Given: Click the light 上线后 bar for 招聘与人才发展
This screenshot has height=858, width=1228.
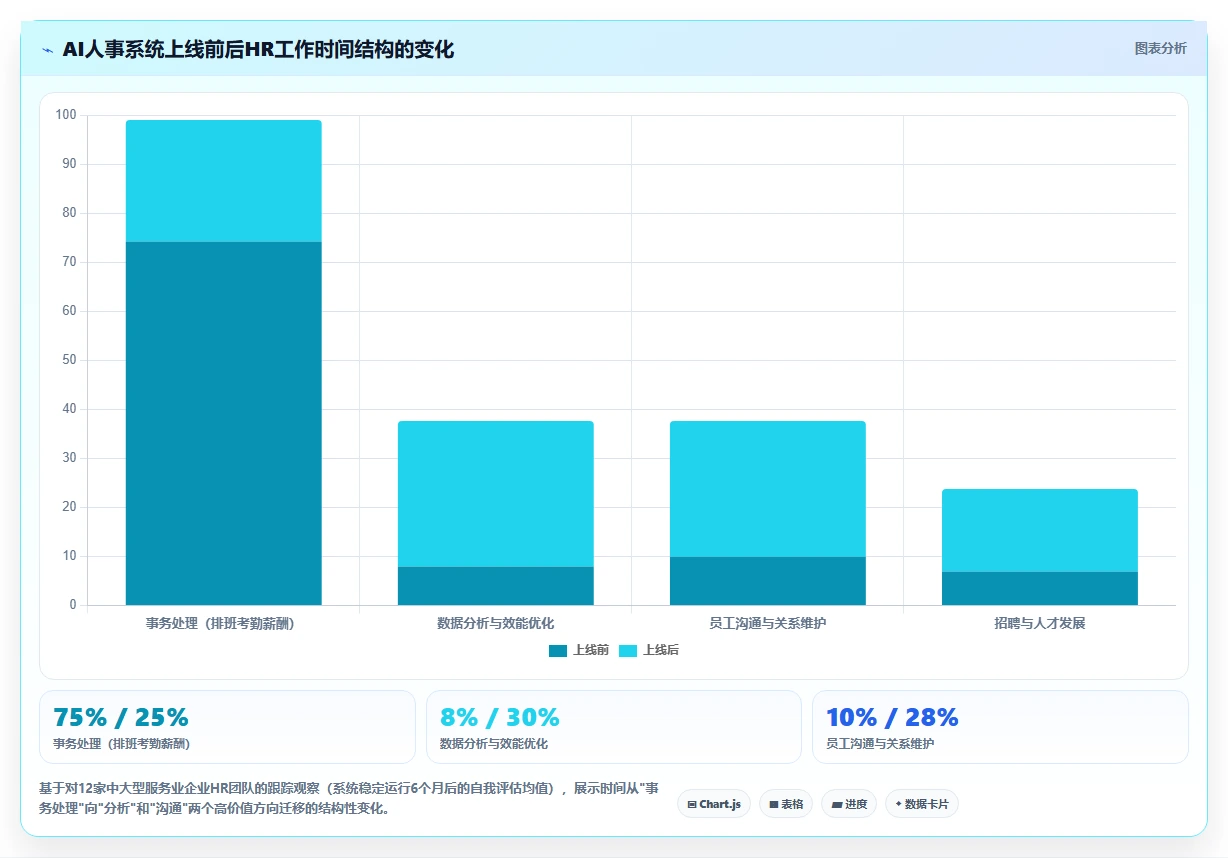Looking at the screenshot, I should 1039,530.
